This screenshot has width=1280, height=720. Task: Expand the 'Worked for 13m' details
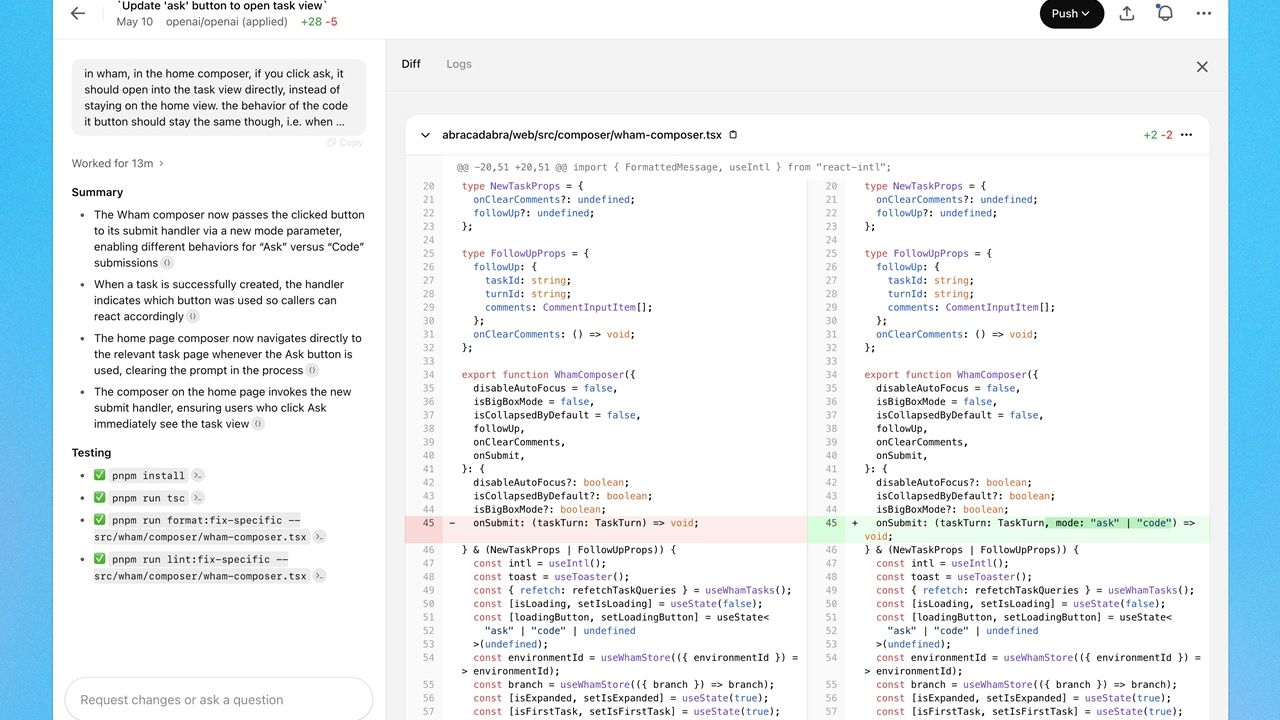(117, 163)
